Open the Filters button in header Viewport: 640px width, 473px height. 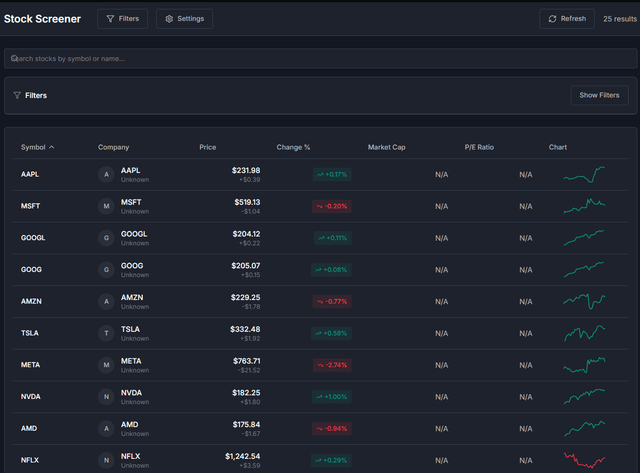[x=122, y=19]
